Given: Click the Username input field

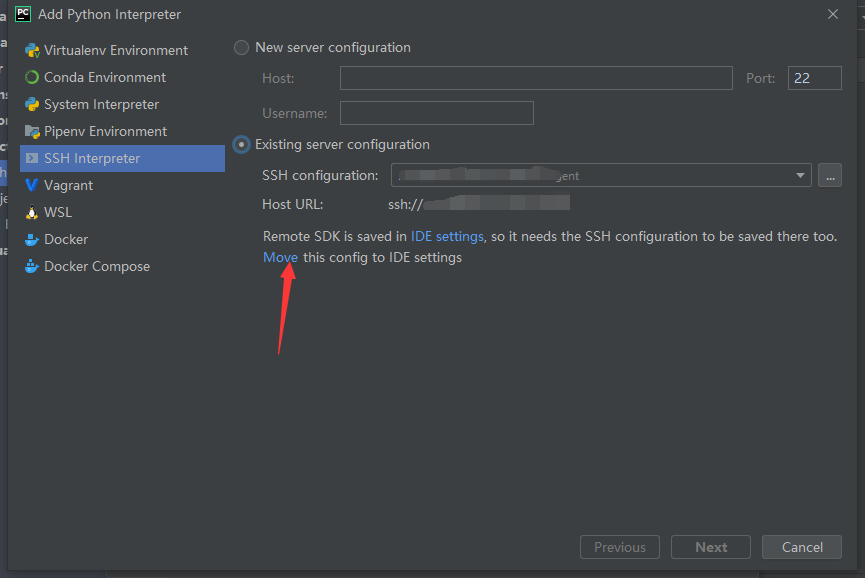Looking at the screenshot, I should point(437,113).
